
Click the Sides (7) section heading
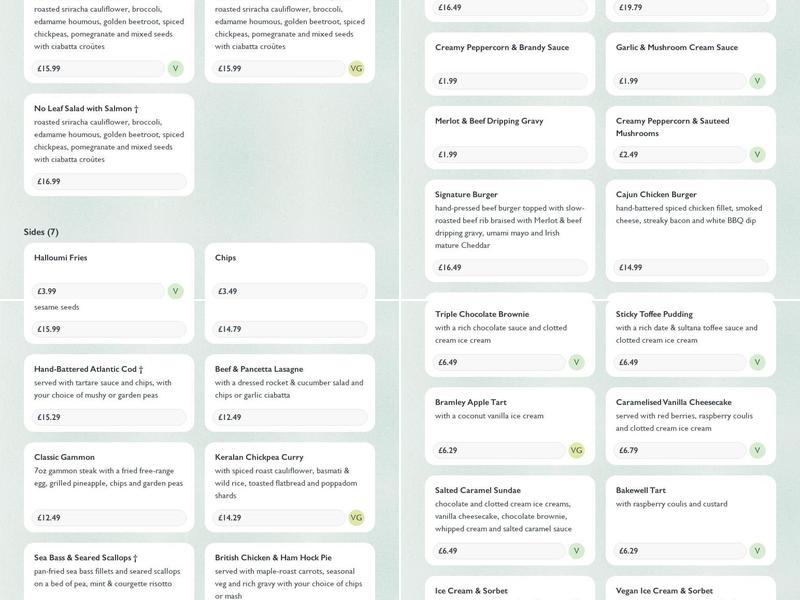41,232
